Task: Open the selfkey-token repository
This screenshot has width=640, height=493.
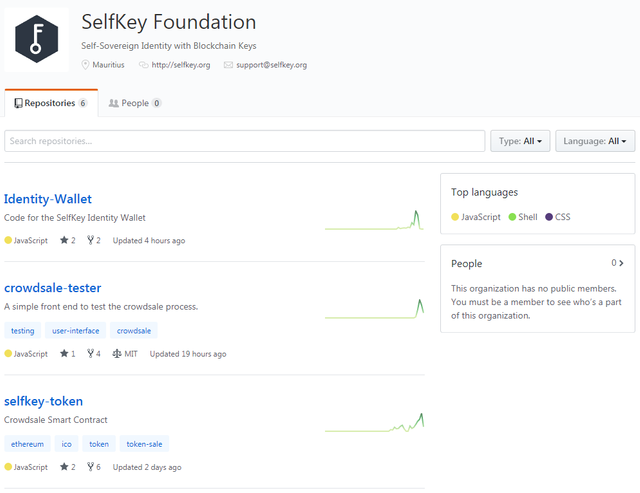Action: coord(43,402)
